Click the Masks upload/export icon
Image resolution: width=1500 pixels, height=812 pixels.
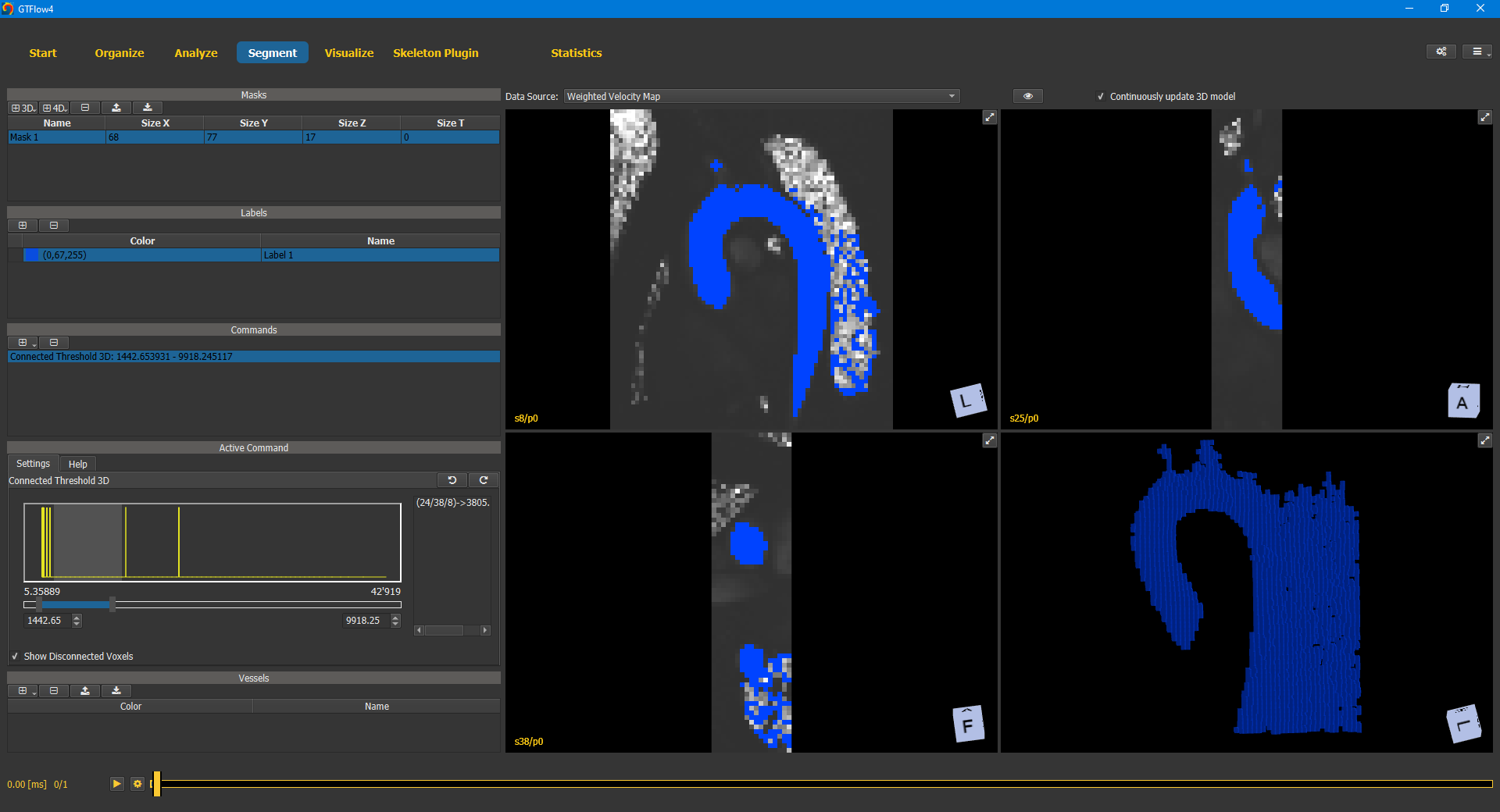click(116, 108)
